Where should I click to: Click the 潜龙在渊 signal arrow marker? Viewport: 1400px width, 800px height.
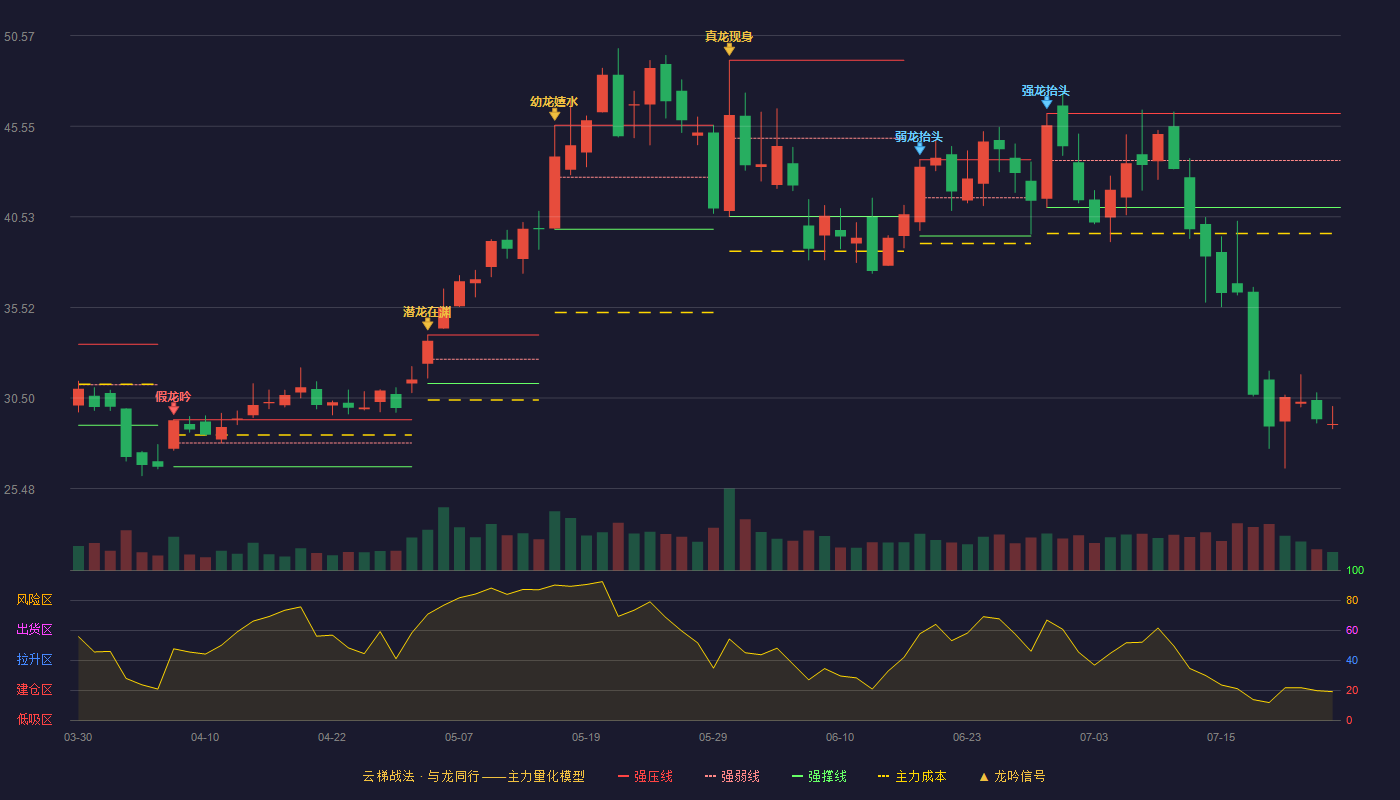[427, 324]
